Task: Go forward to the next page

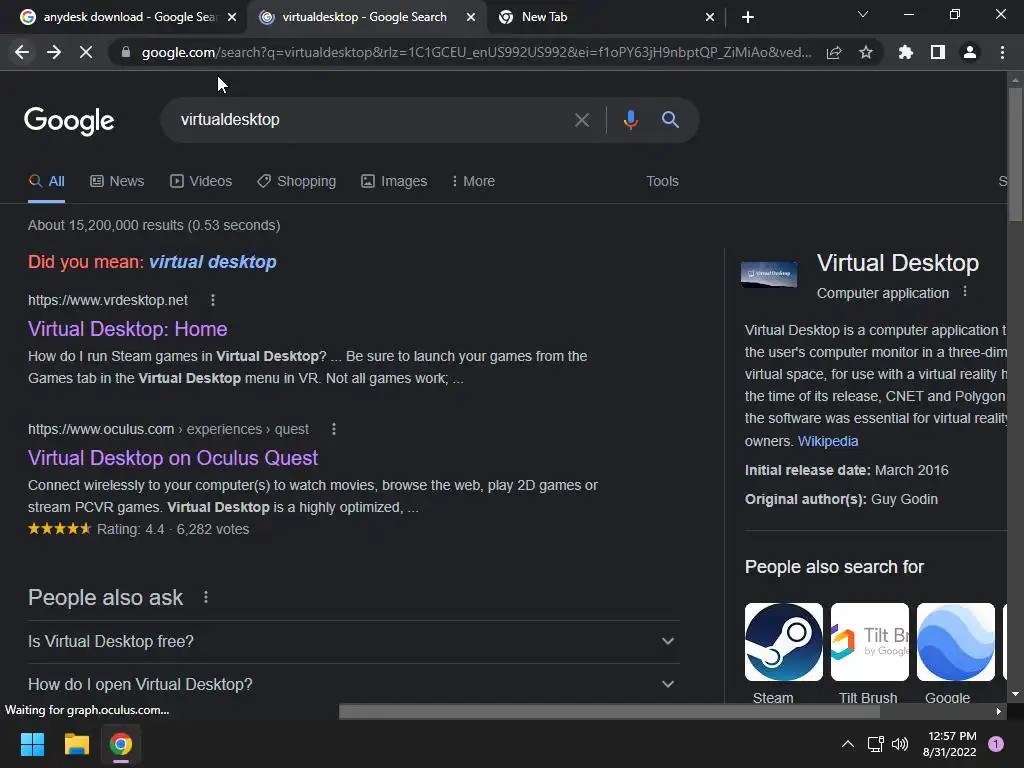Action: (x=54, y=52)
